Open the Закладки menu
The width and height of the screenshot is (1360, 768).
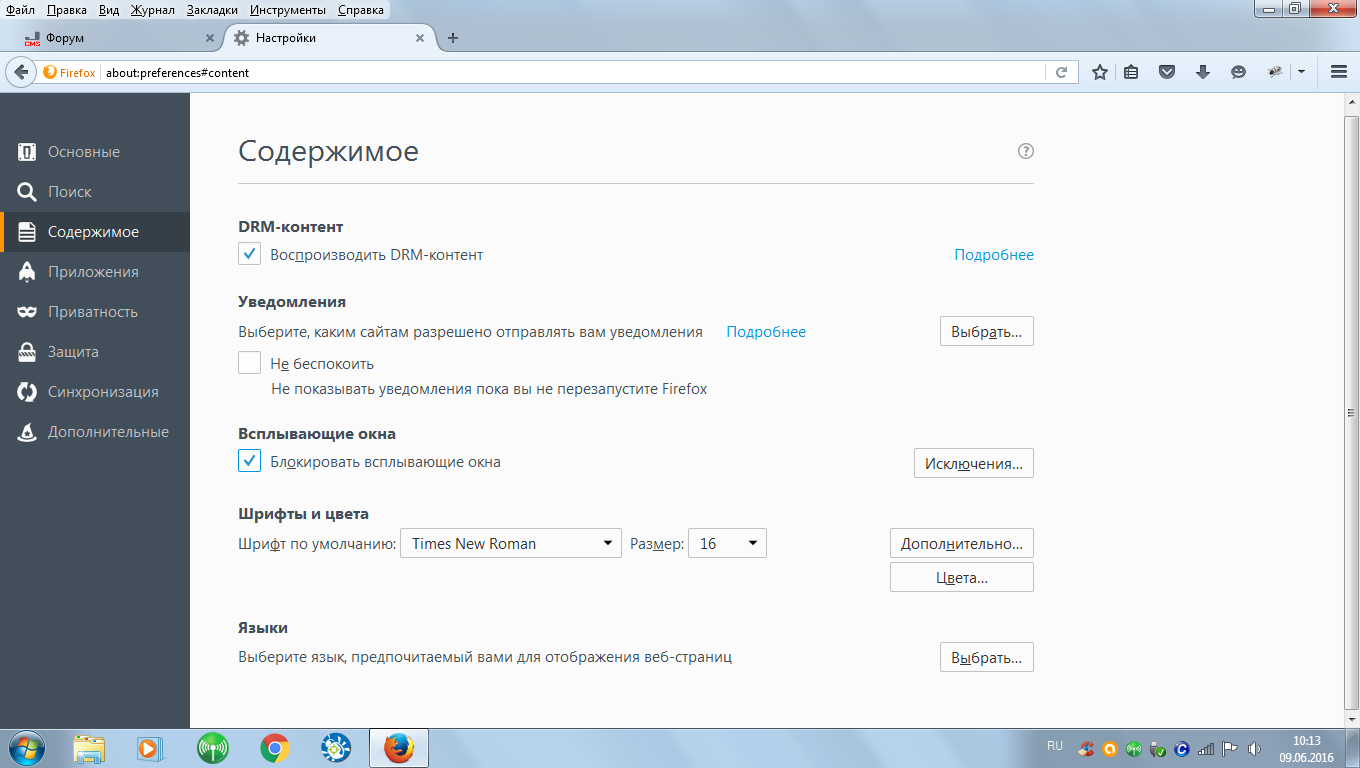[211, 10]
